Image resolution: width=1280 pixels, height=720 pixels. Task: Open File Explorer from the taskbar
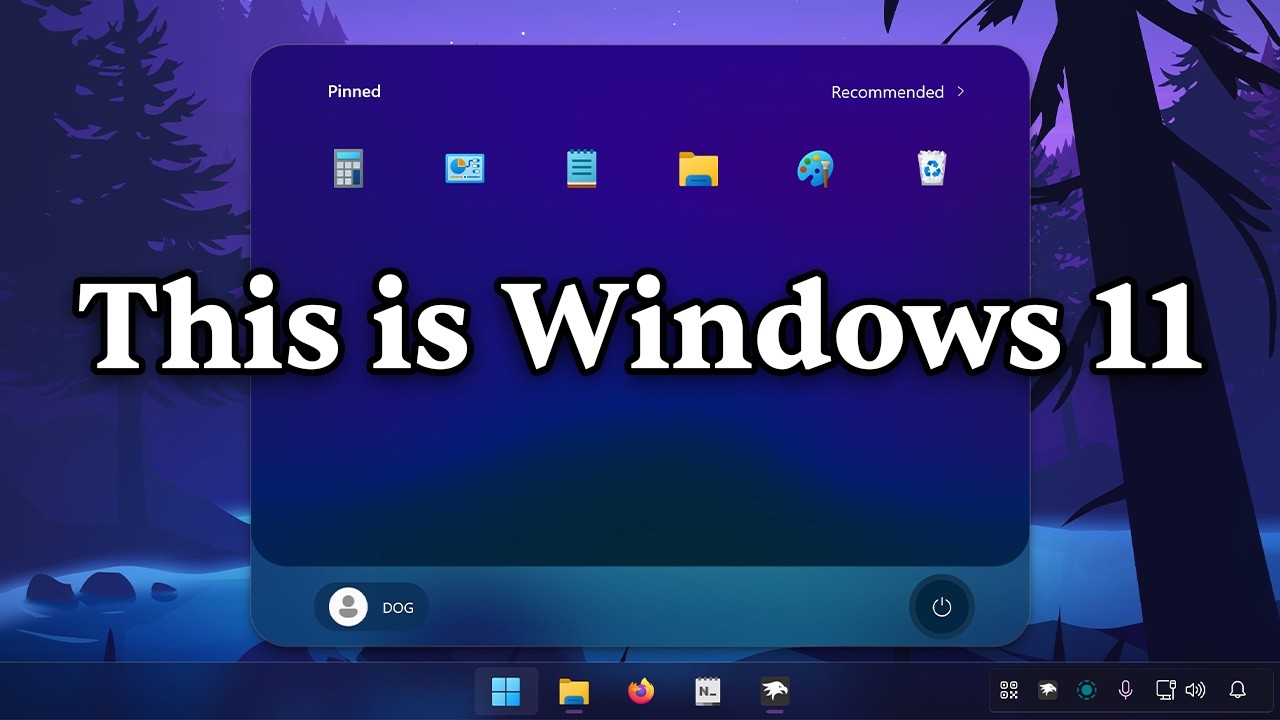tap(573, 691)
